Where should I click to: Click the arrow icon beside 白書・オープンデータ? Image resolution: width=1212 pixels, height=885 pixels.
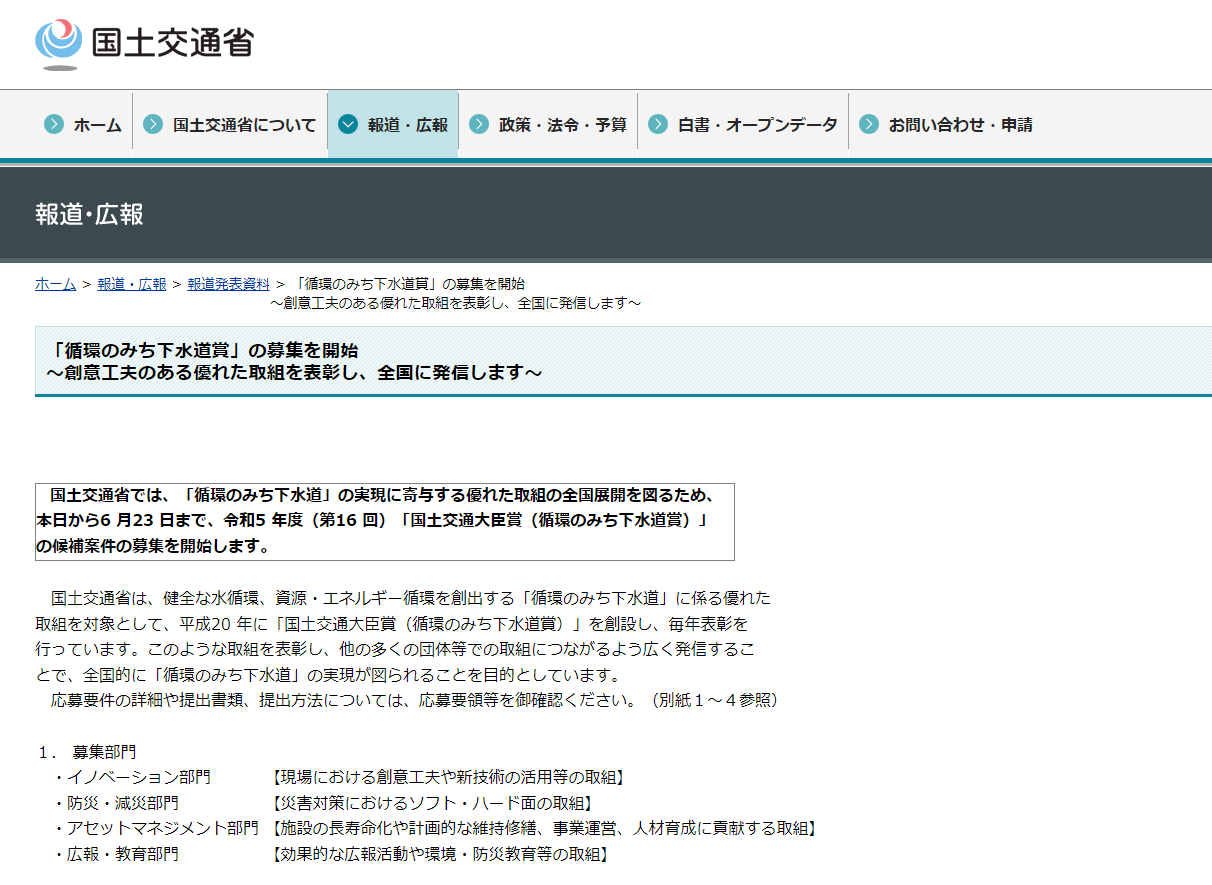tap(658, 125)
